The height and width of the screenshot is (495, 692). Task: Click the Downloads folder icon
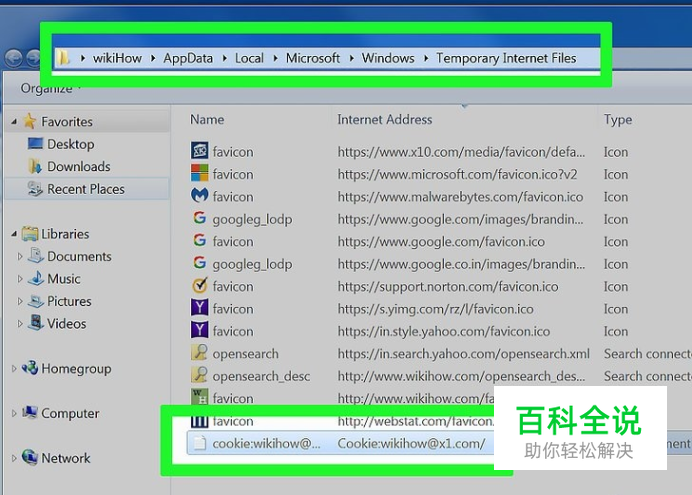pyautogui.click(x=35, y=166)
